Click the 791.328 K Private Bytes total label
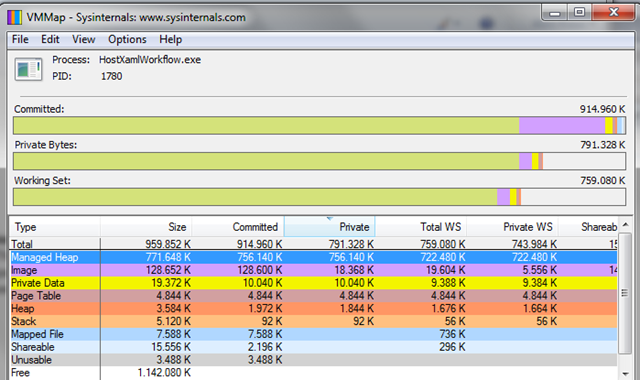The height and width of the screenshot is (380, 640). (x=602, y=144)
